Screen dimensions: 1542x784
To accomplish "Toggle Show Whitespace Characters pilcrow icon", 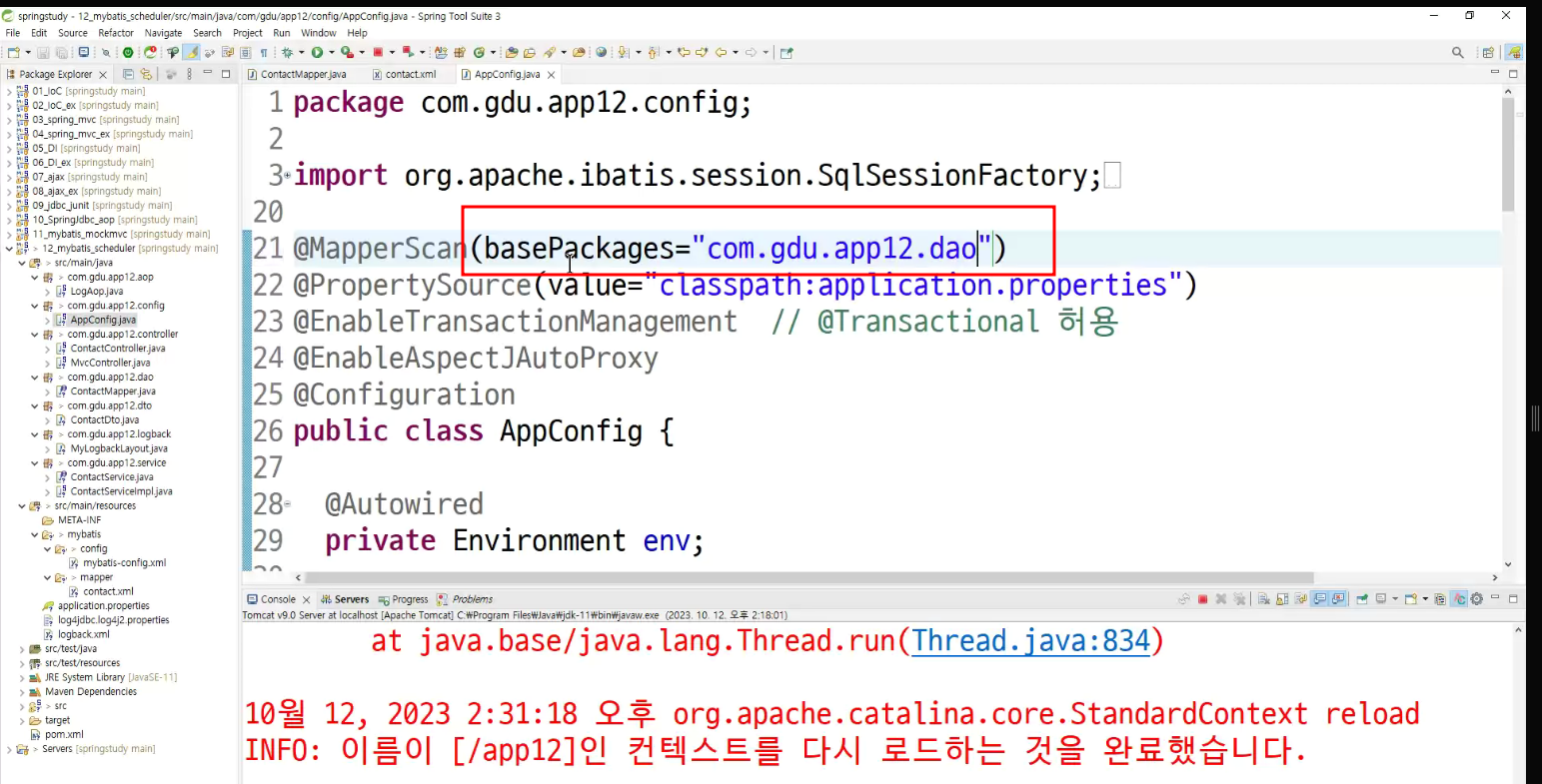I will (264, 52).
